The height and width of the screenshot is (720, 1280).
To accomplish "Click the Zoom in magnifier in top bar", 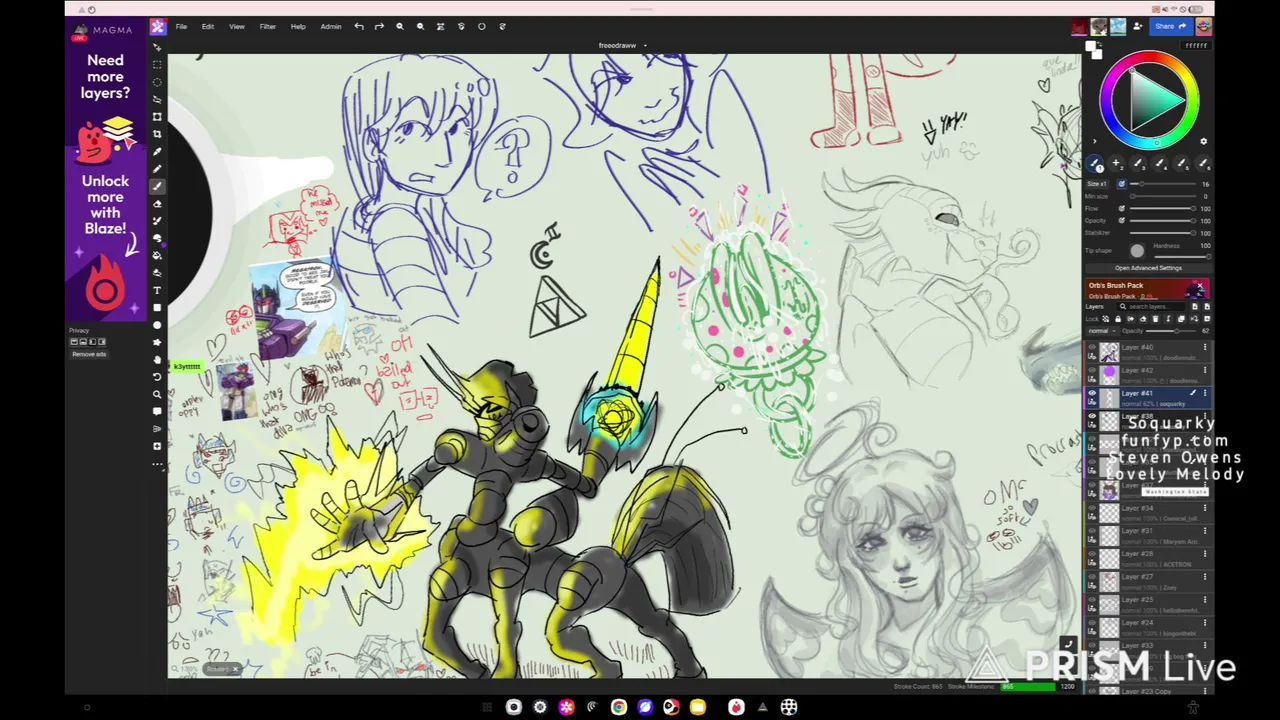I will (400, 26).
